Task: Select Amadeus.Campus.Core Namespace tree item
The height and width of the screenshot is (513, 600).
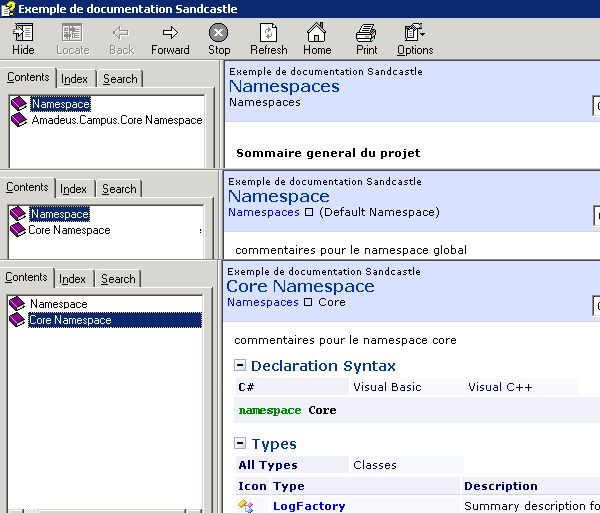Action: (x=117, y=120)
